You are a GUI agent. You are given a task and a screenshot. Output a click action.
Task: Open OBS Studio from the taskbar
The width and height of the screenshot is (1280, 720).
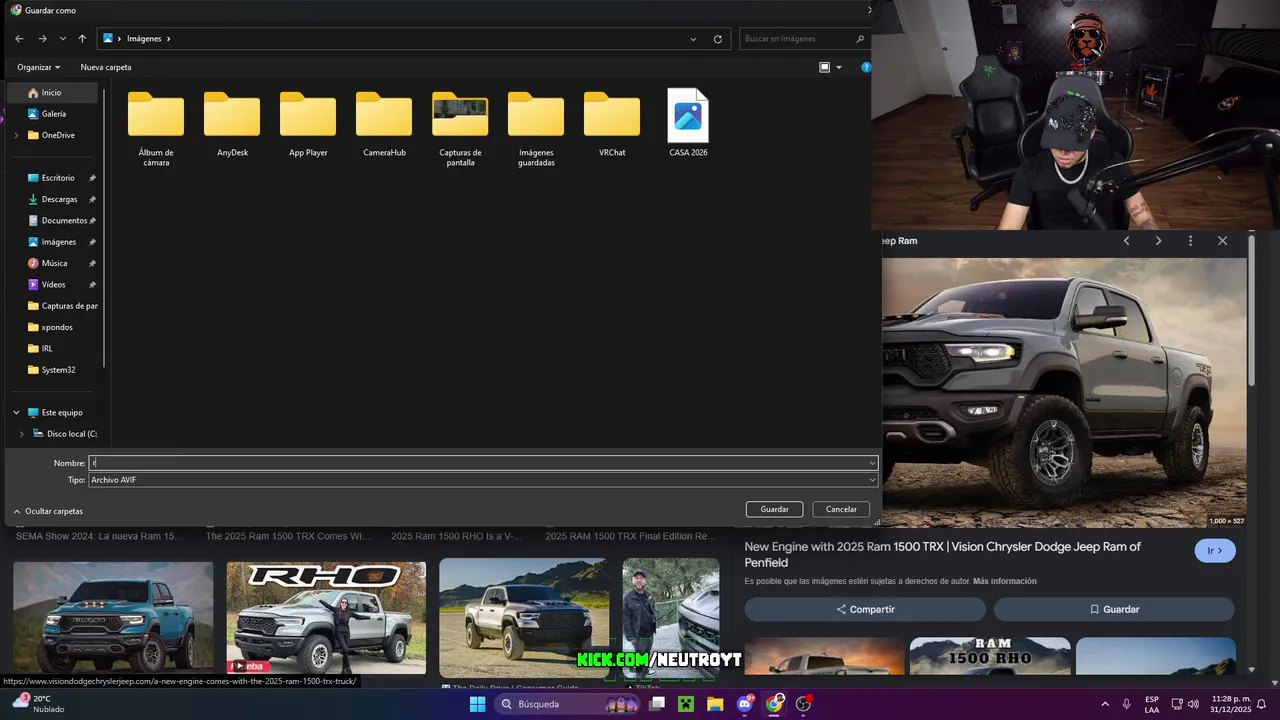pos(803,704)
